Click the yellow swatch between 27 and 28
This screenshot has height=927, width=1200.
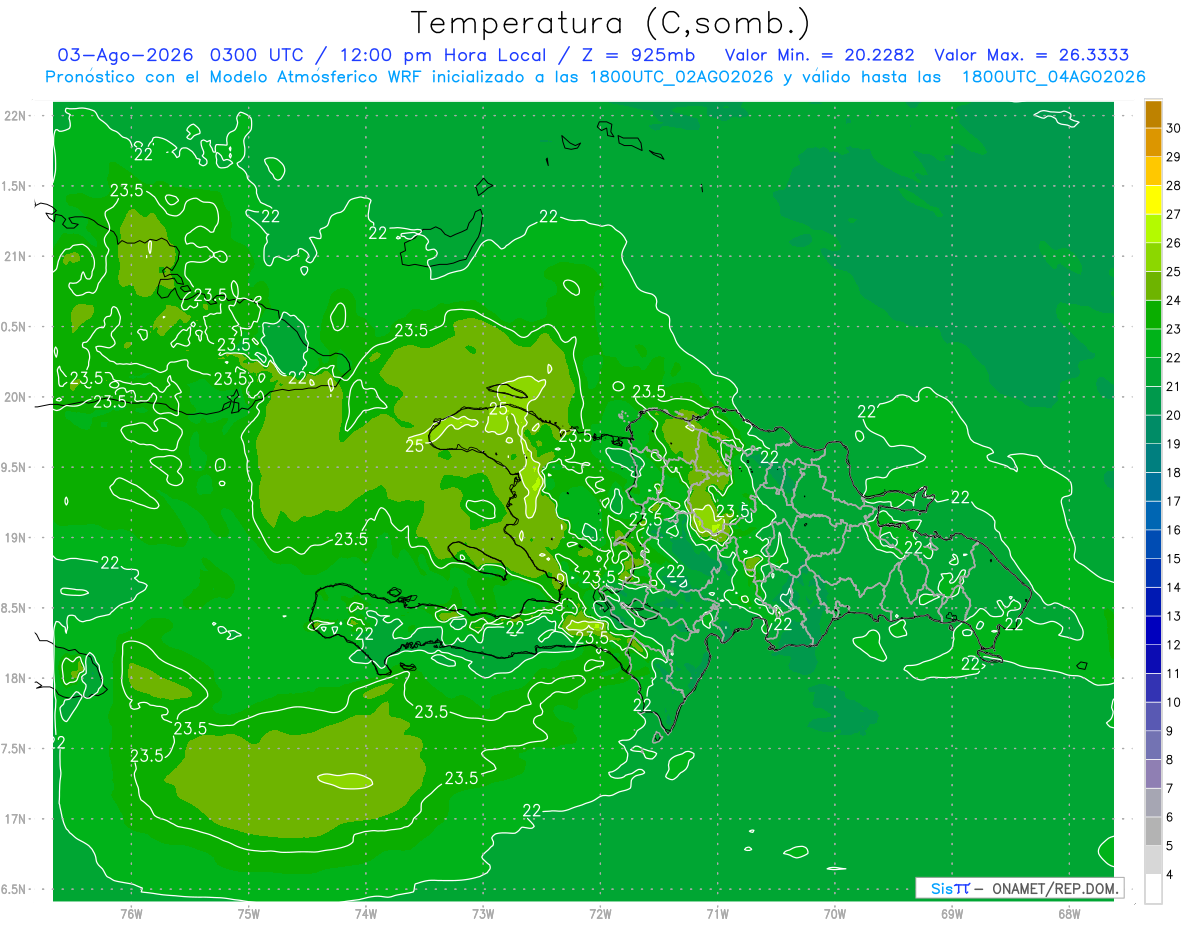tap(1153, 200)
